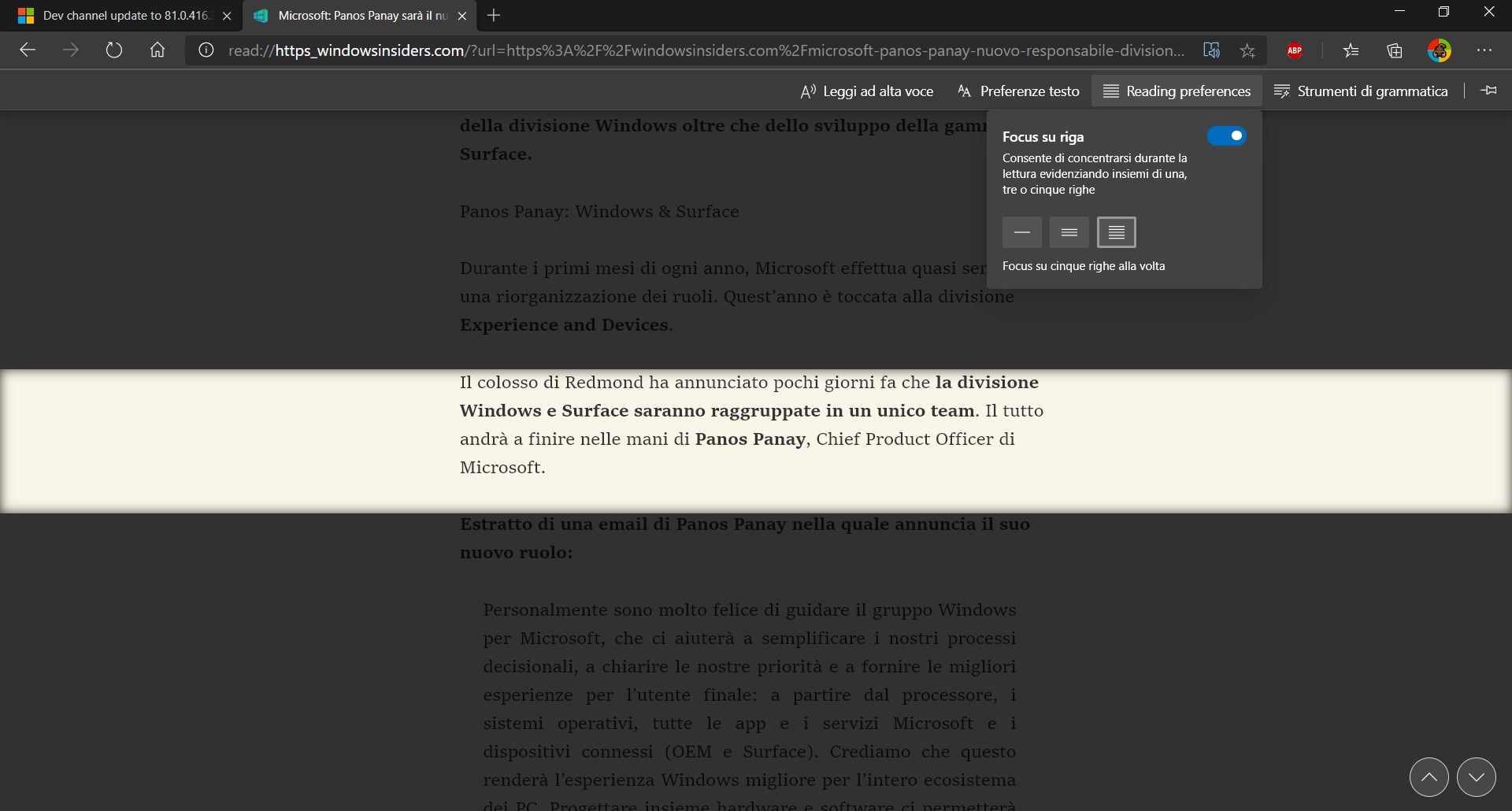The image size is (1512, 811).
Task: Click the bold text 'Experience and Devices'
Action: (x=564, y=325)
